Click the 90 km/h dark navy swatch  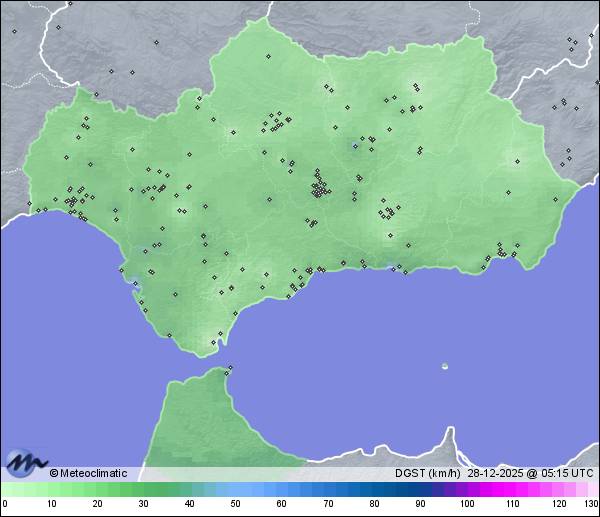pos(420,490)
